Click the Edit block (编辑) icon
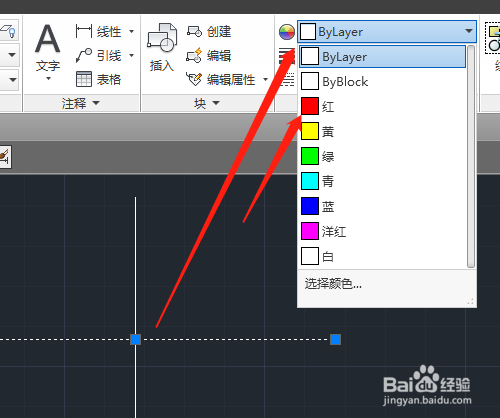The width and height of the screenshot is (500, 418). [x=194, y=55]
